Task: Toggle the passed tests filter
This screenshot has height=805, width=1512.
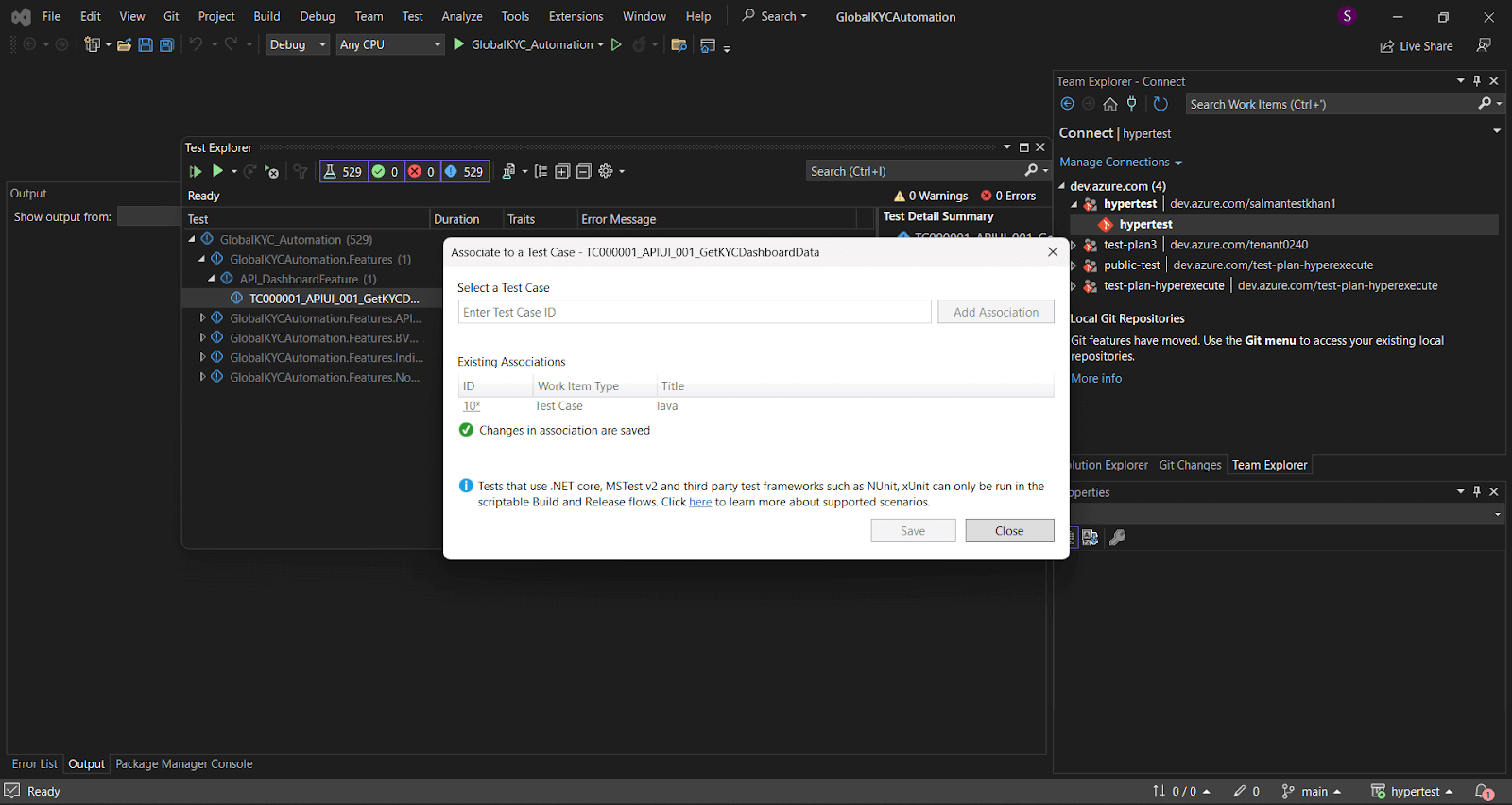Action: tap(385, 171)
